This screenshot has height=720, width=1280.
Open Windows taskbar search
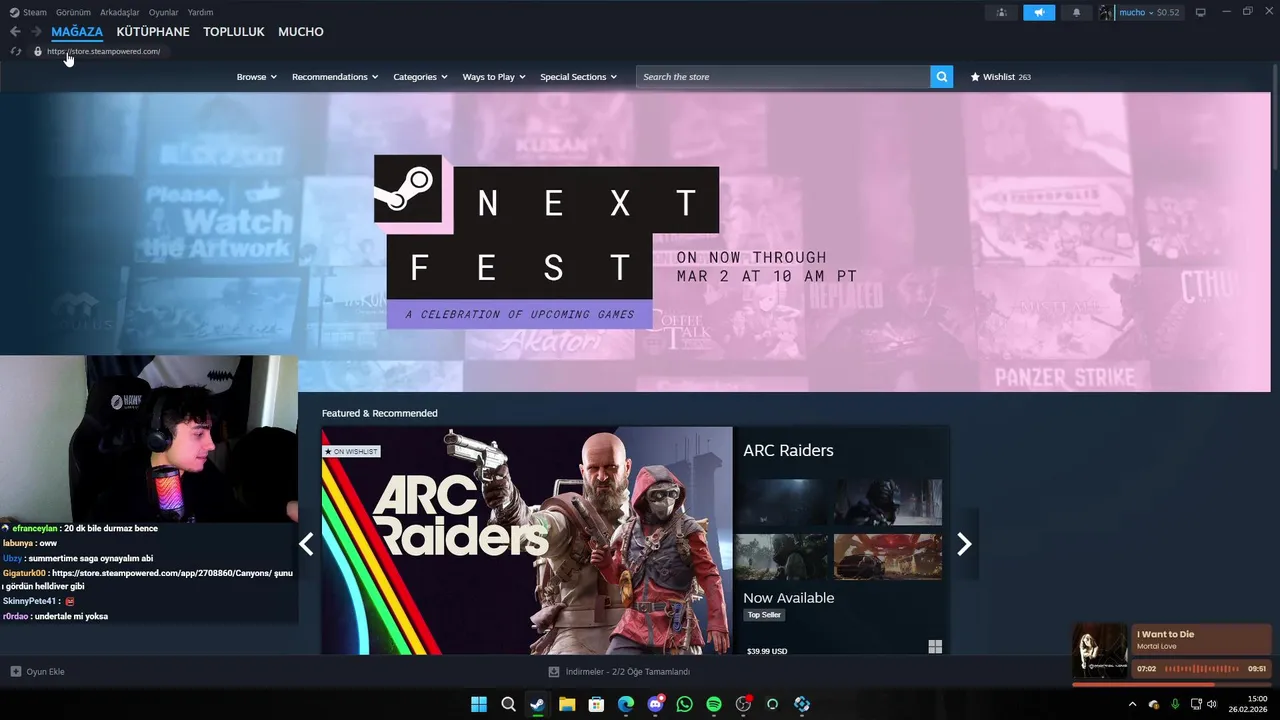tap(508, 704)
